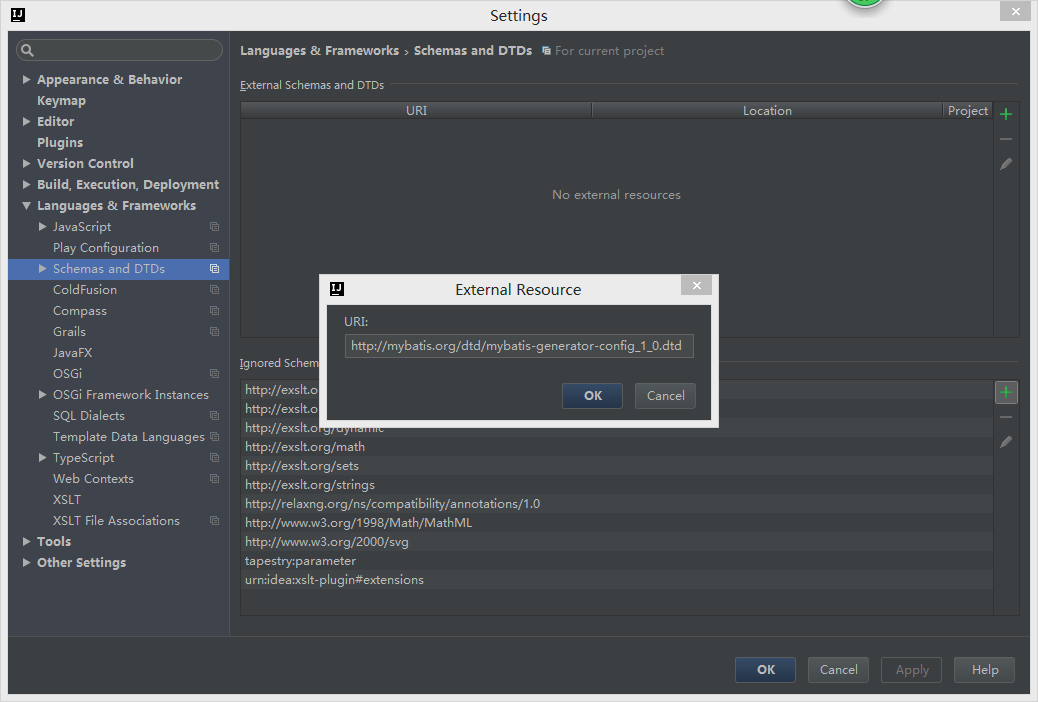Click the Help button
Image resolution: width=1038 pixels, height=702 pixels.
pos(984,669)
